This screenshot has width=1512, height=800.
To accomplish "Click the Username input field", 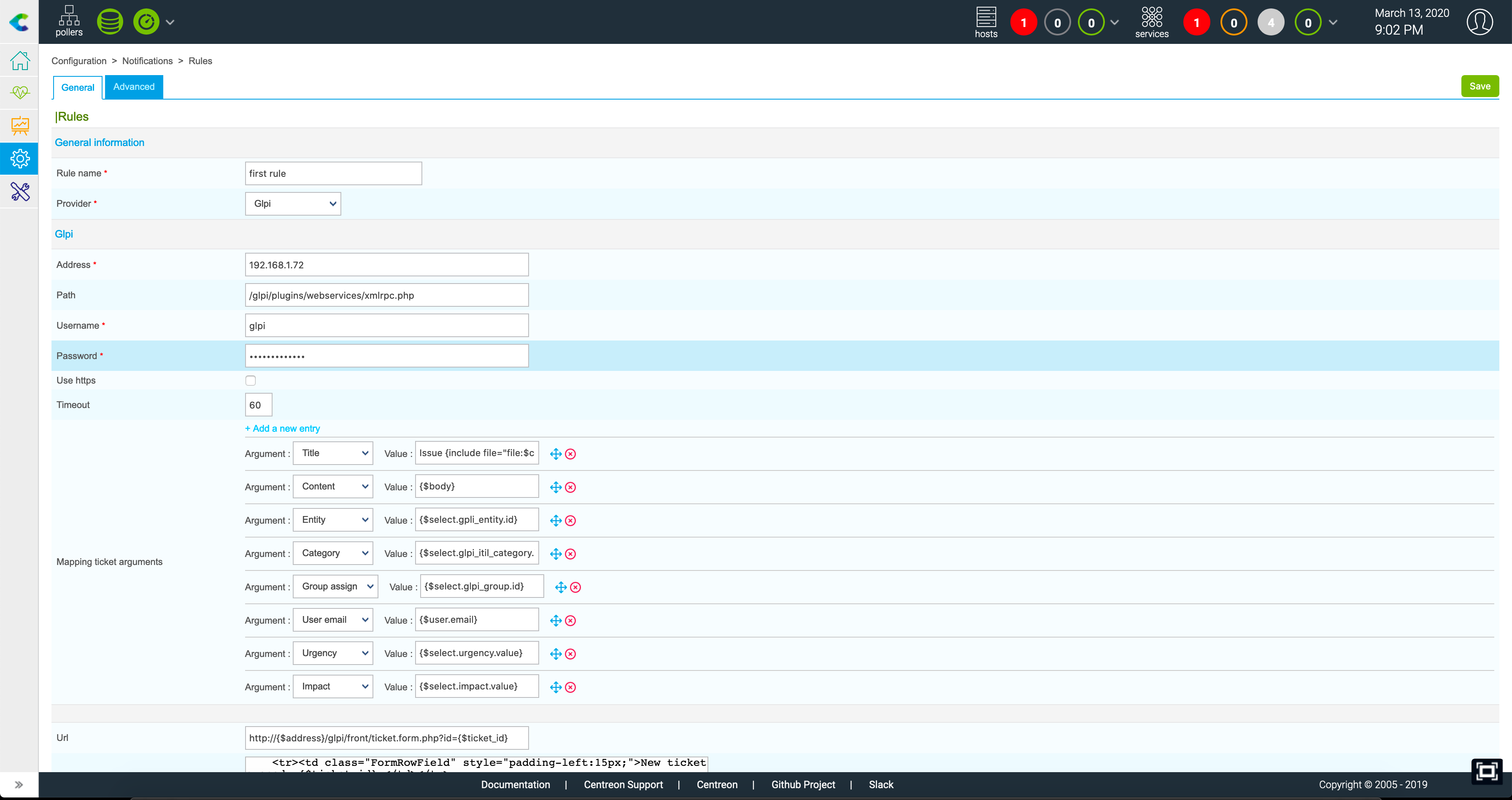I will (x=387, y=326).
